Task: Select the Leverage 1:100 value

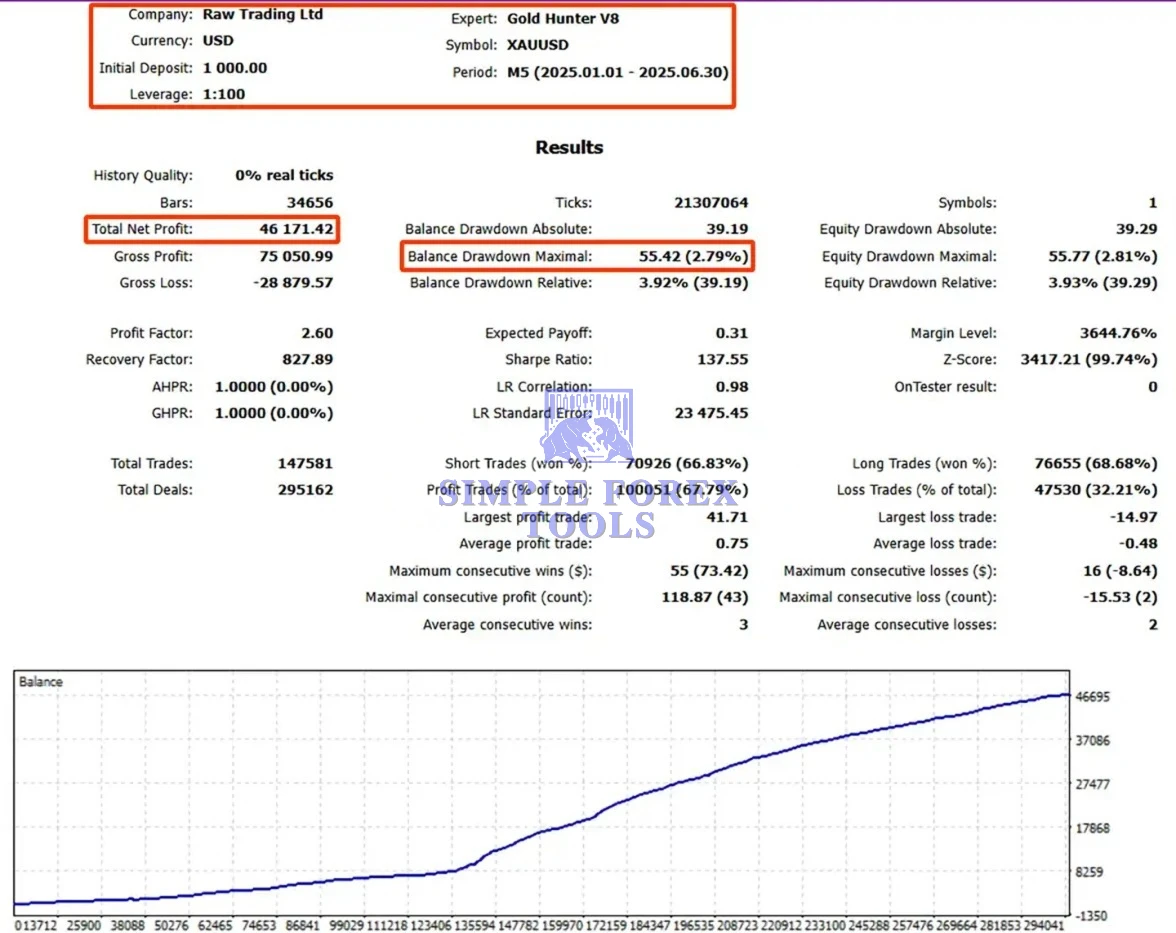Action: click(x=223, y=94)
